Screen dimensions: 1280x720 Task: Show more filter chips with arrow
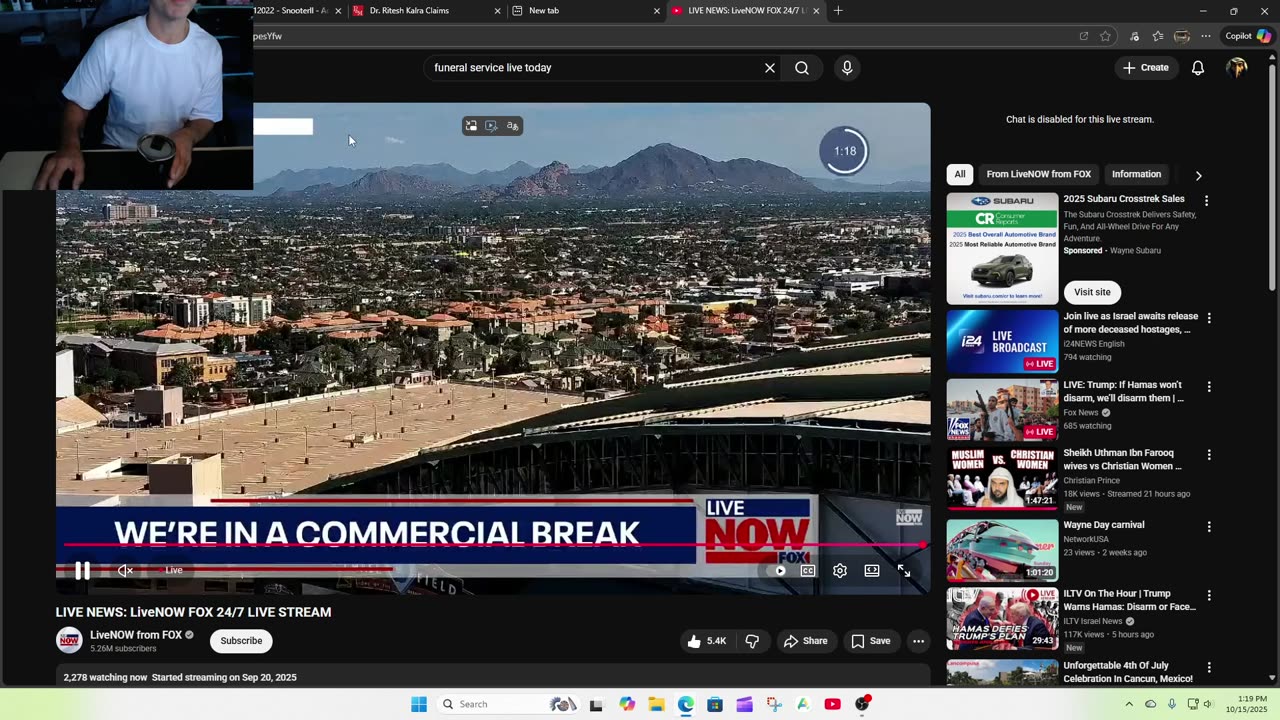point(1198,175)
